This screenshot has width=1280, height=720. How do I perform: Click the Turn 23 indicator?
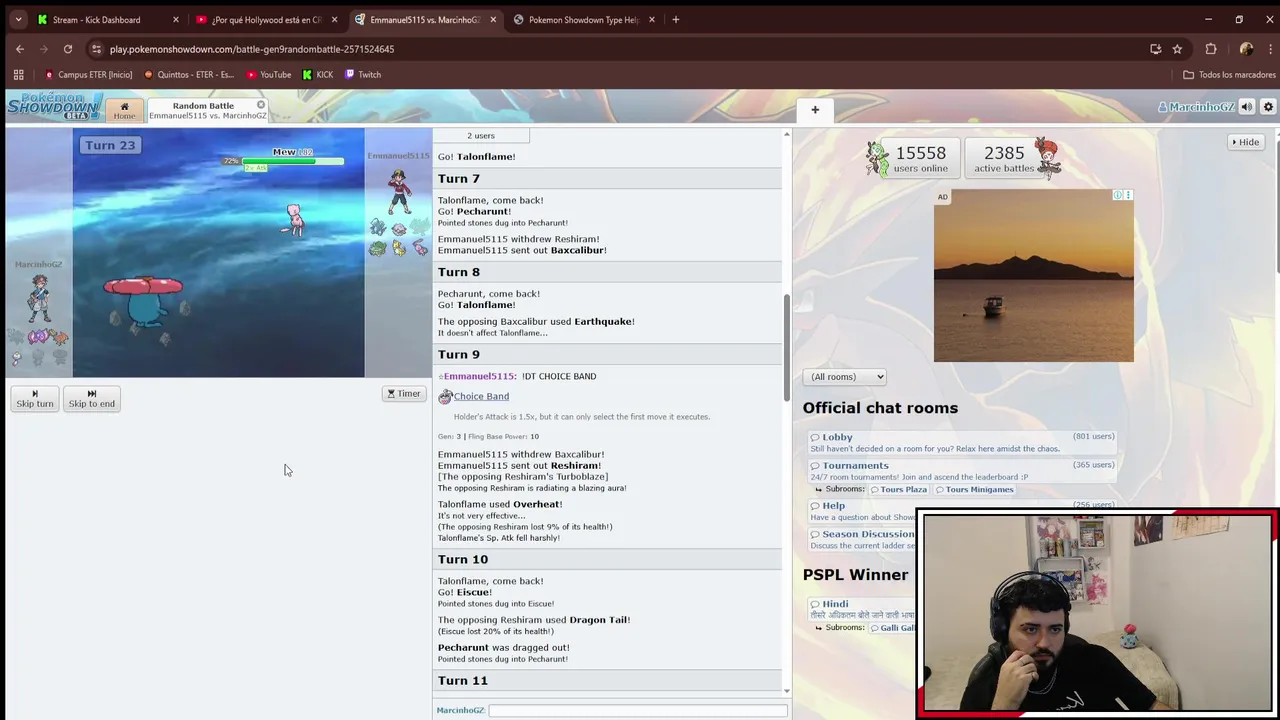coord(110,145)
